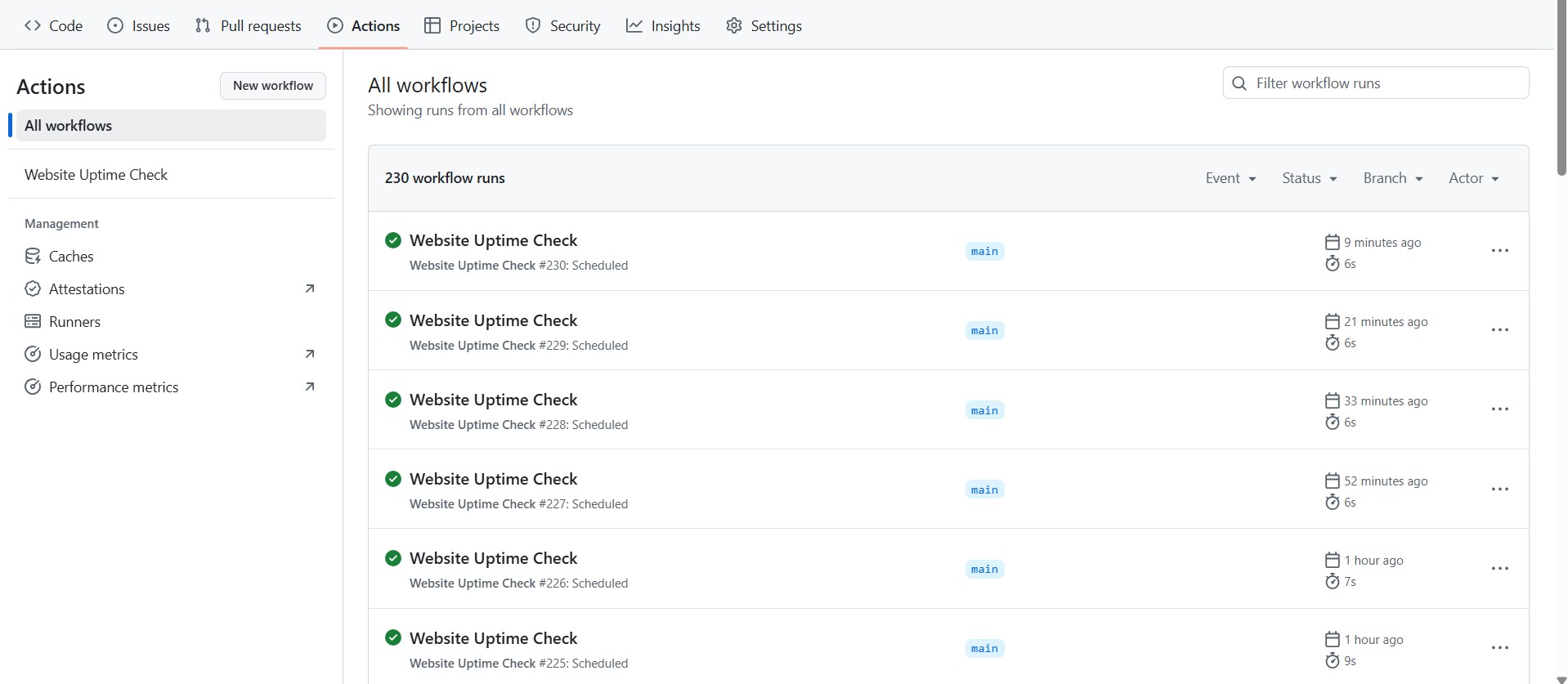
Task: Open the three-dot menu for run #226
Action: (1499, 569)
